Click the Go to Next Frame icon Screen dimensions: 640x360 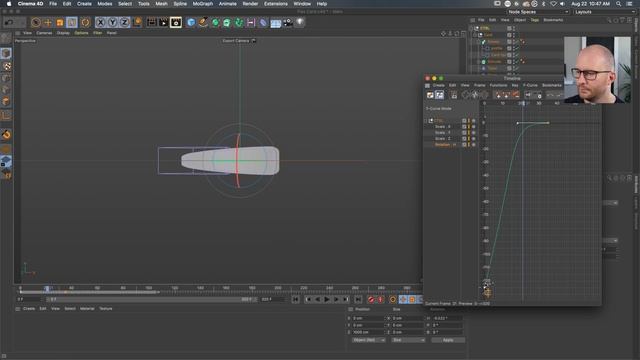click(336, 300)
